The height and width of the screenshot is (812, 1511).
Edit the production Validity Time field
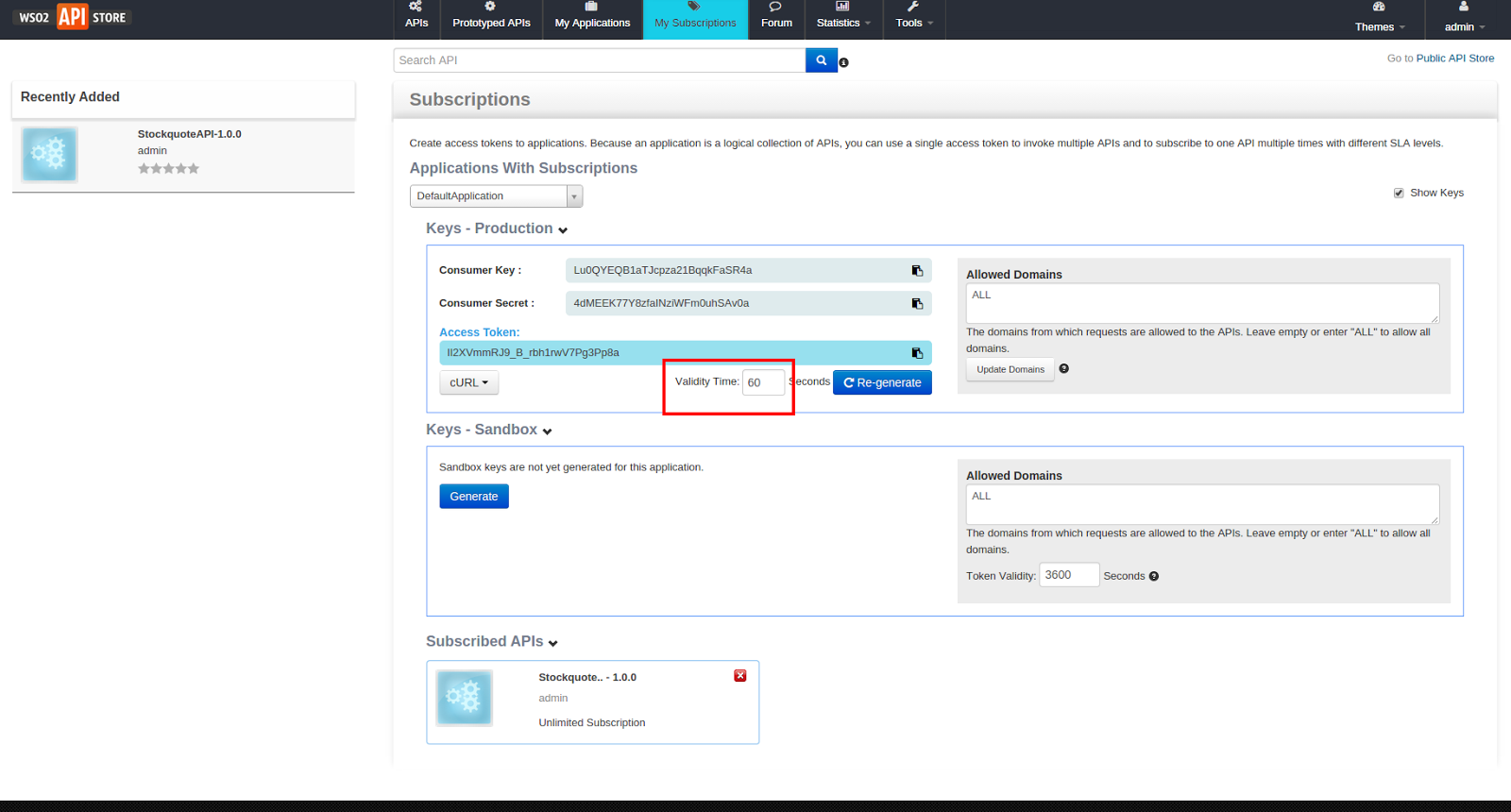point(763,382)
